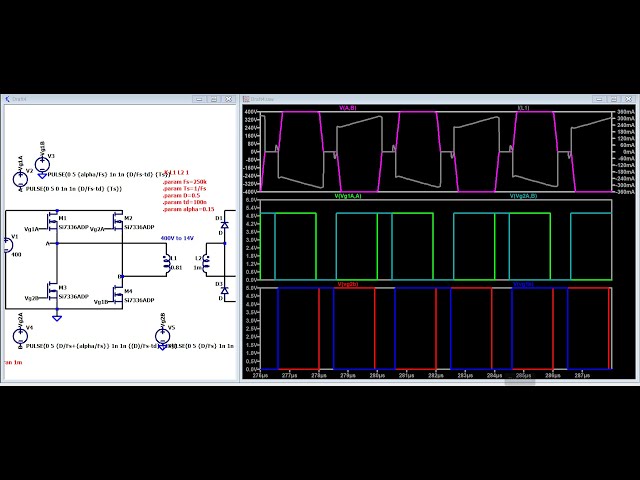Click the red V(vg2b) trace label
This screenshot has height=480, width=640.
[348, 284]
